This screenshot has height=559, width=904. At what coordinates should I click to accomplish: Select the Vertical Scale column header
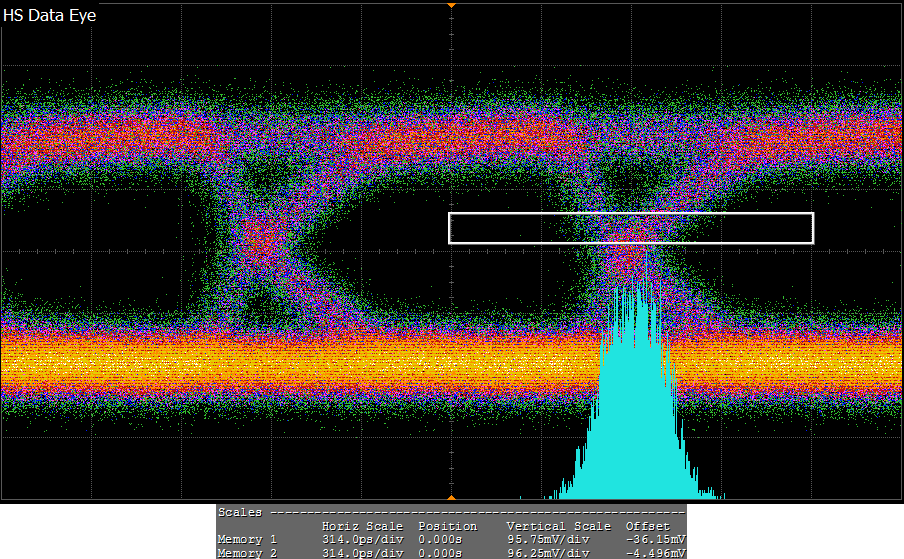click(558, 526)
